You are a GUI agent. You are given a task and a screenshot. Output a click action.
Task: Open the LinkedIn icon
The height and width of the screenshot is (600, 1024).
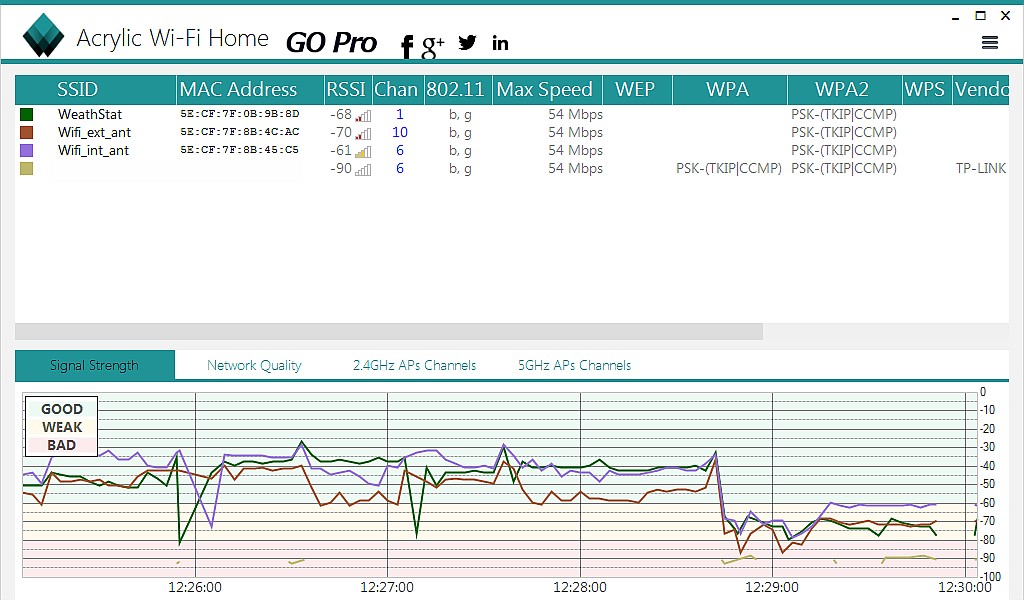coord(500,43)
